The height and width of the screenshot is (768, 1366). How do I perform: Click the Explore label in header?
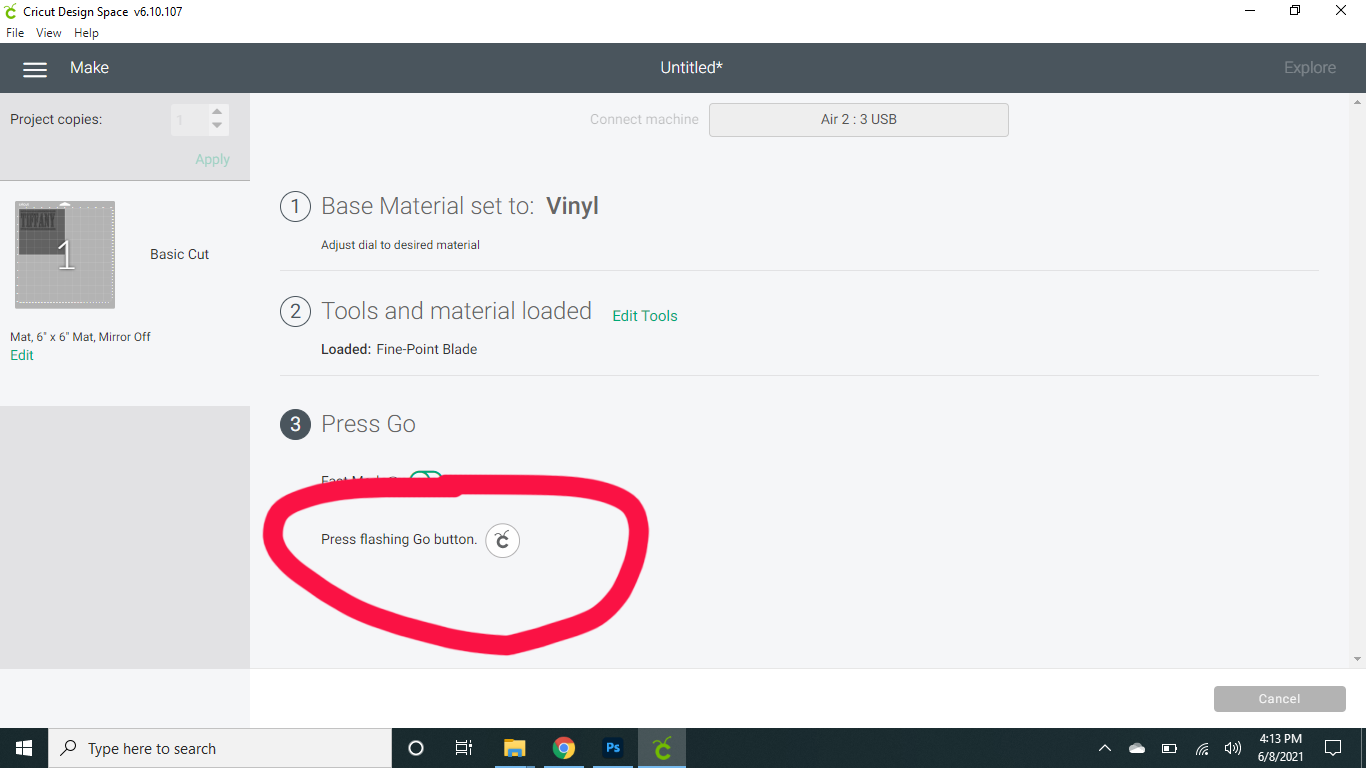[1310, 68]
